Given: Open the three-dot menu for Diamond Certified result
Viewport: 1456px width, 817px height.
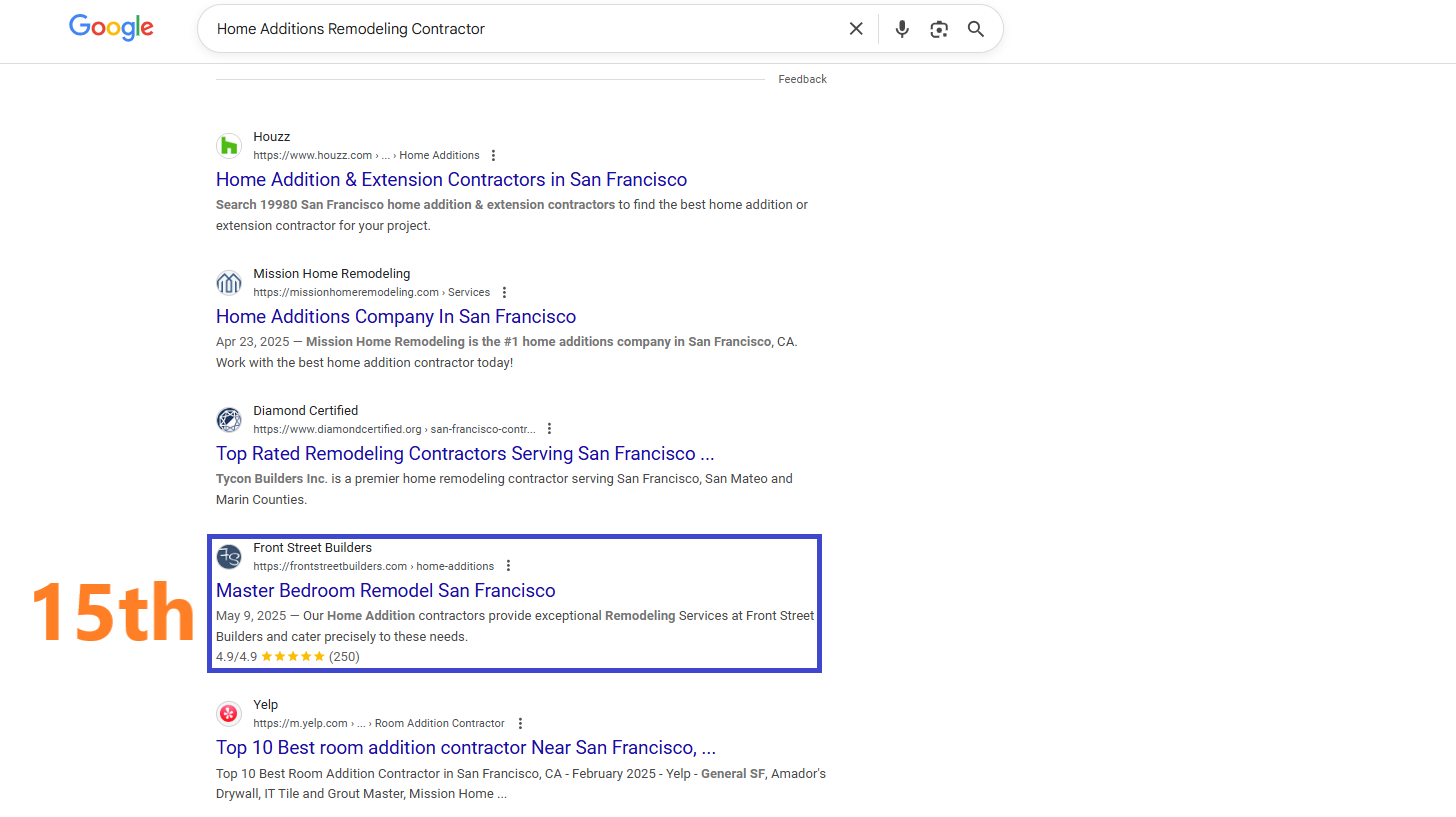Looking at the screenshot, I should (x=549, y=430).
